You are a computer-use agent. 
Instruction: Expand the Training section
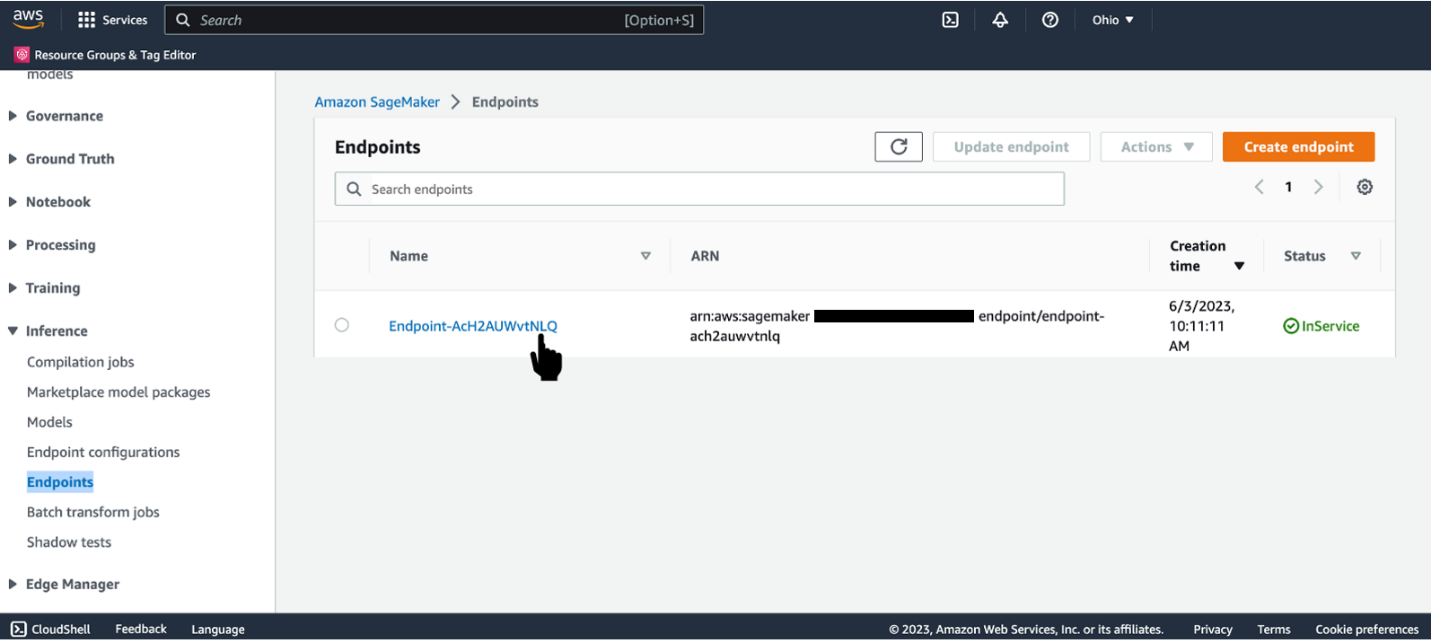coord(13,288)
